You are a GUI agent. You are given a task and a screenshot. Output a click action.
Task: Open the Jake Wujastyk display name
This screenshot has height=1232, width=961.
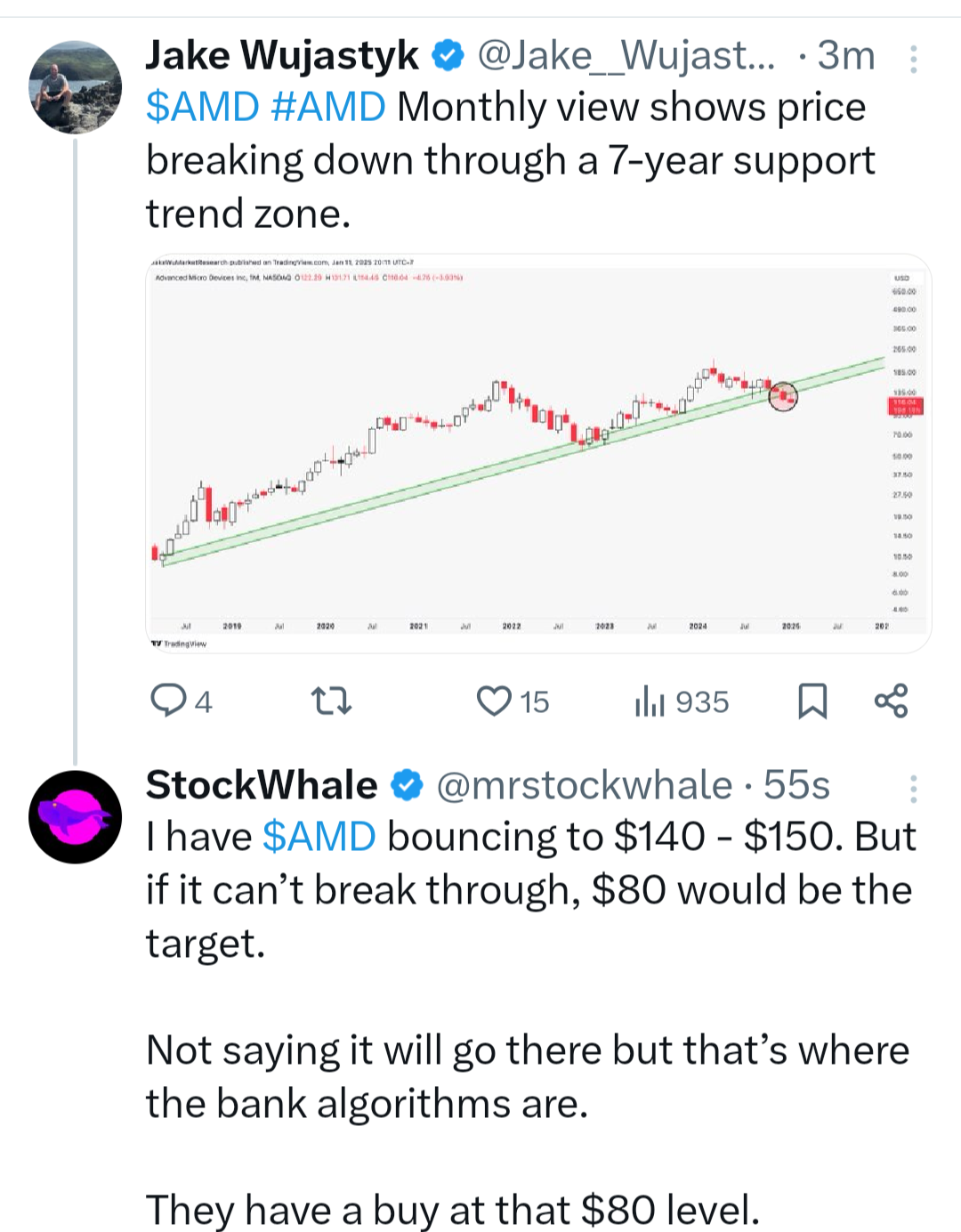click(282, 56)
